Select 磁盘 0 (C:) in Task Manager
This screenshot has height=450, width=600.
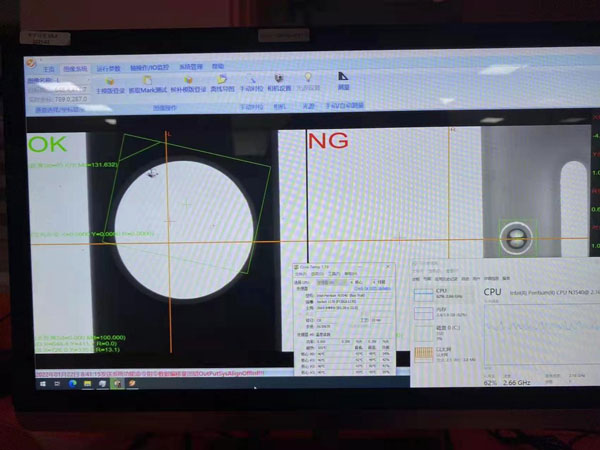[442, 329]
